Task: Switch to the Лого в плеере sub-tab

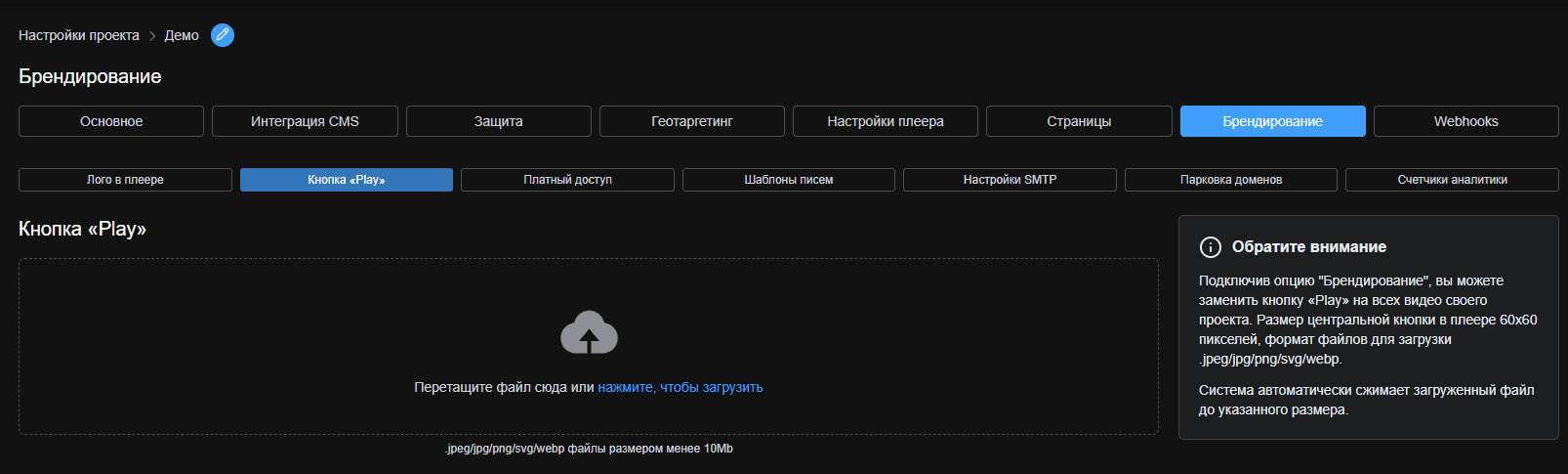Action: tap(125, 180)
